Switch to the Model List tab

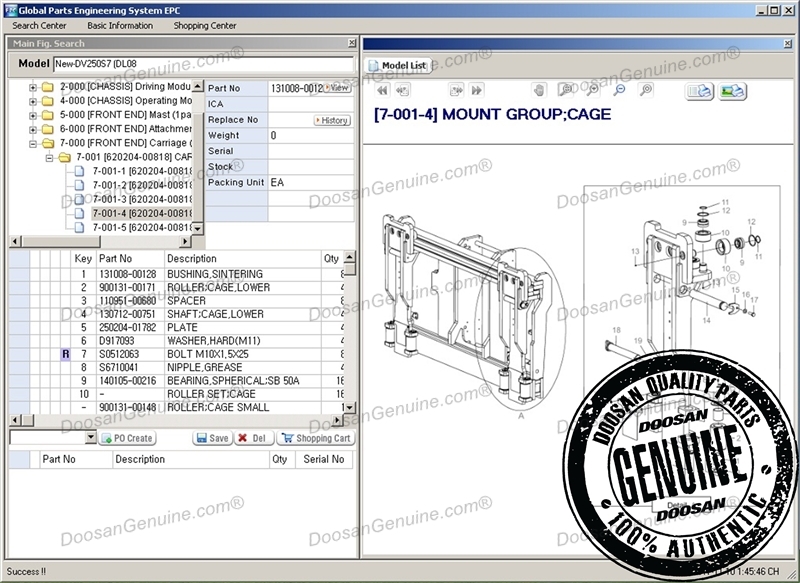[x=398, y=66]
